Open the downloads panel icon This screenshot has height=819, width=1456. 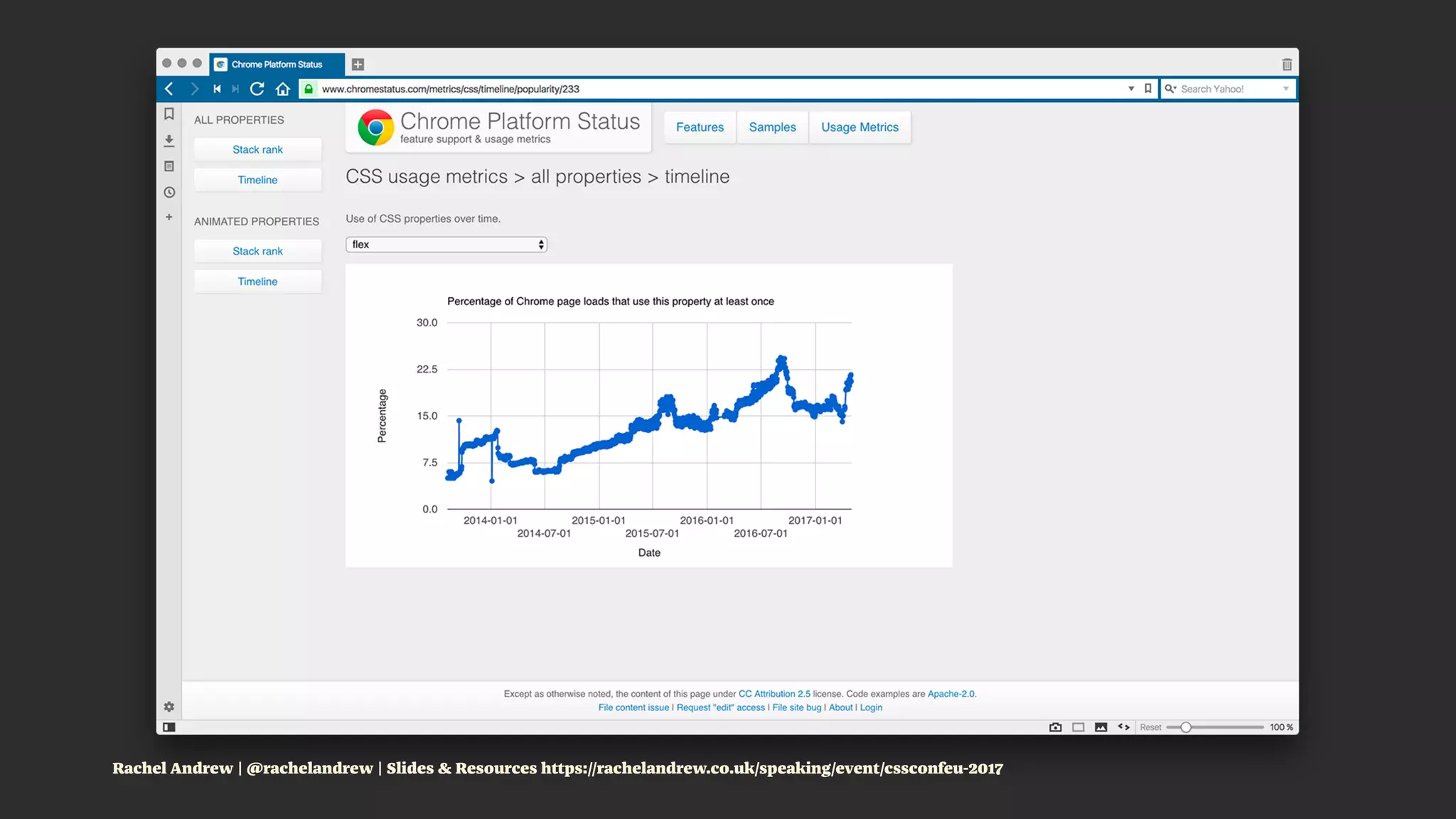[169, 141]
